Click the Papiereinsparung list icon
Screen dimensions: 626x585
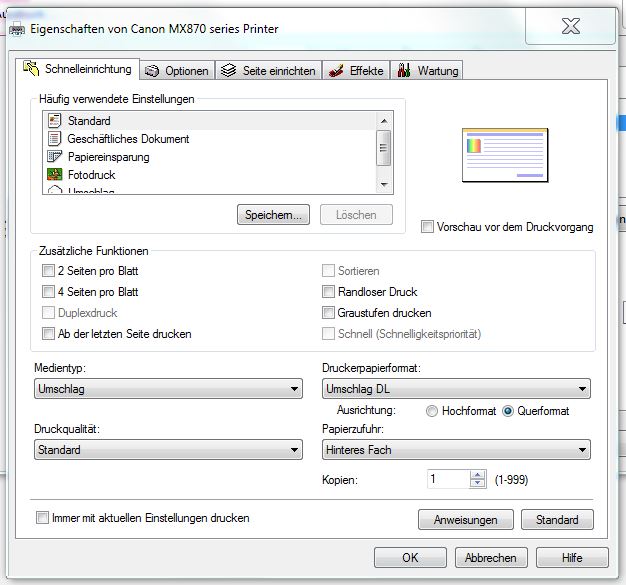point(54,157)
